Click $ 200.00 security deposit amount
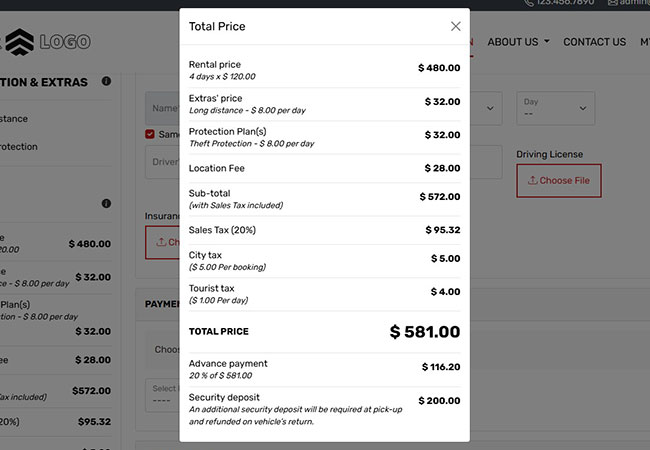 coord(439,401)
